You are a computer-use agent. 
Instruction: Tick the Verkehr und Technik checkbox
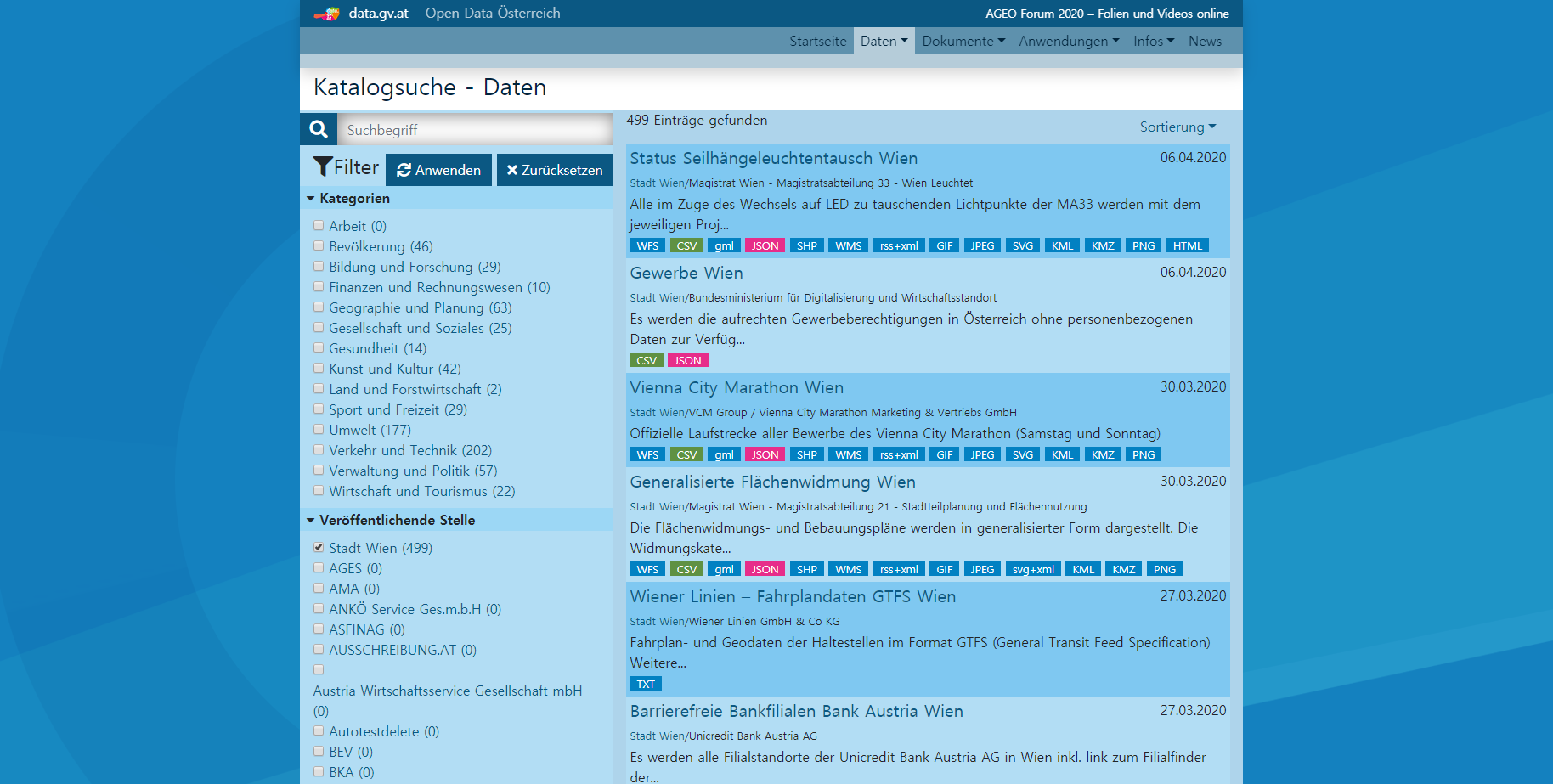pyautogui.click(x=319, y=450)
